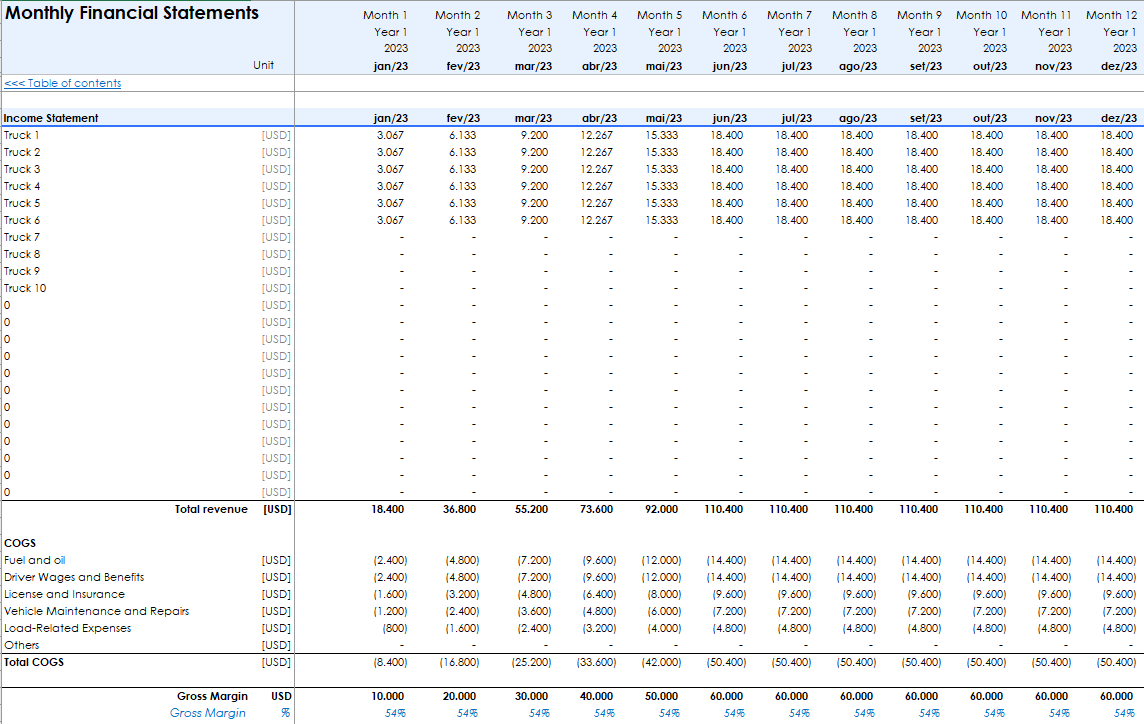
Task: Click the COGS section heading
Action: (x=20, y=543)
